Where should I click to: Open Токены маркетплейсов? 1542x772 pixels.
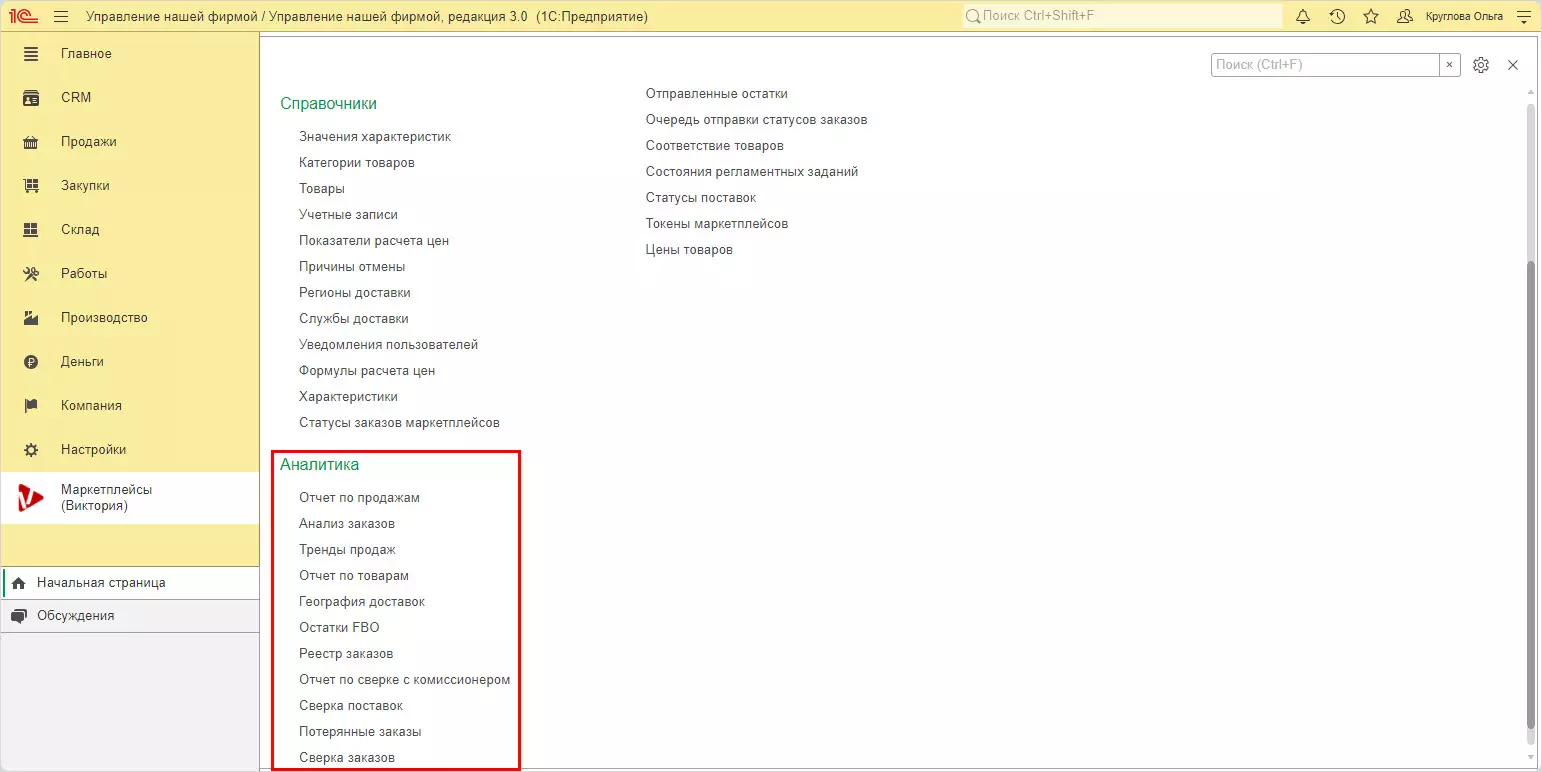[717, 224]
